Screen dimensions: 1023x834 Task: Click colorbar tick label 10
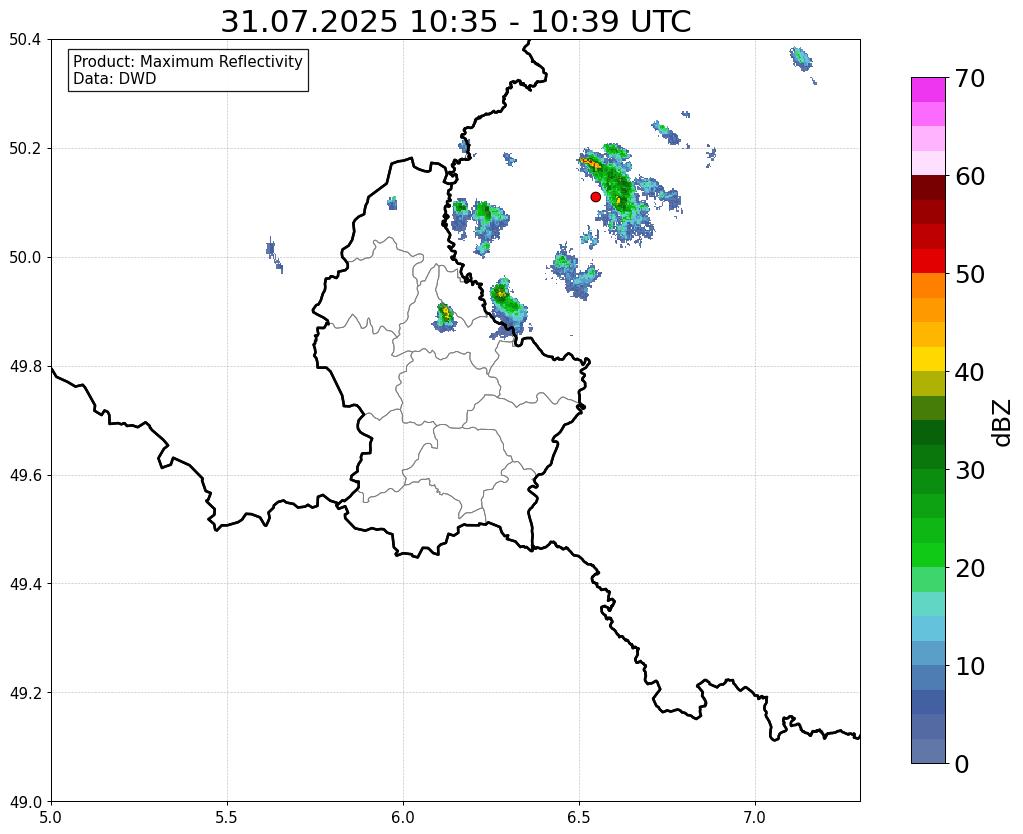(970, 666)
